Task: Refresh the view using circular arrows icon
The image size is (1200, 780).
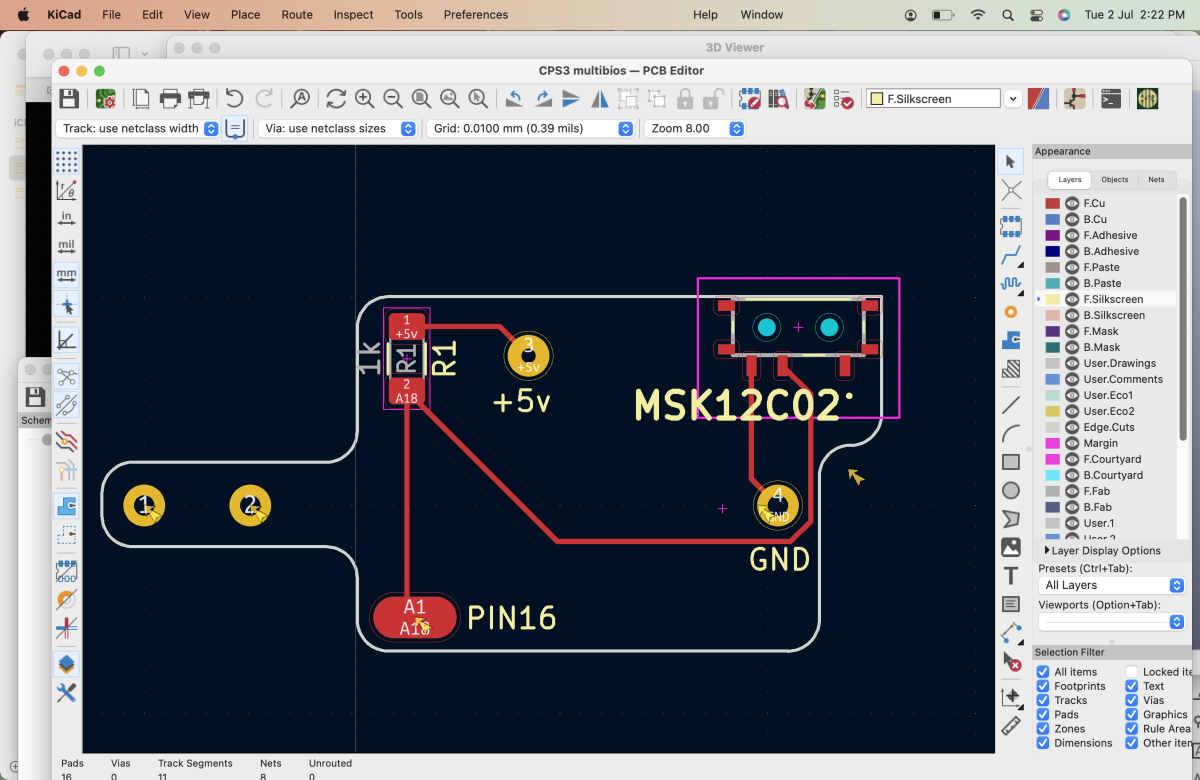Action: [336, 99]
